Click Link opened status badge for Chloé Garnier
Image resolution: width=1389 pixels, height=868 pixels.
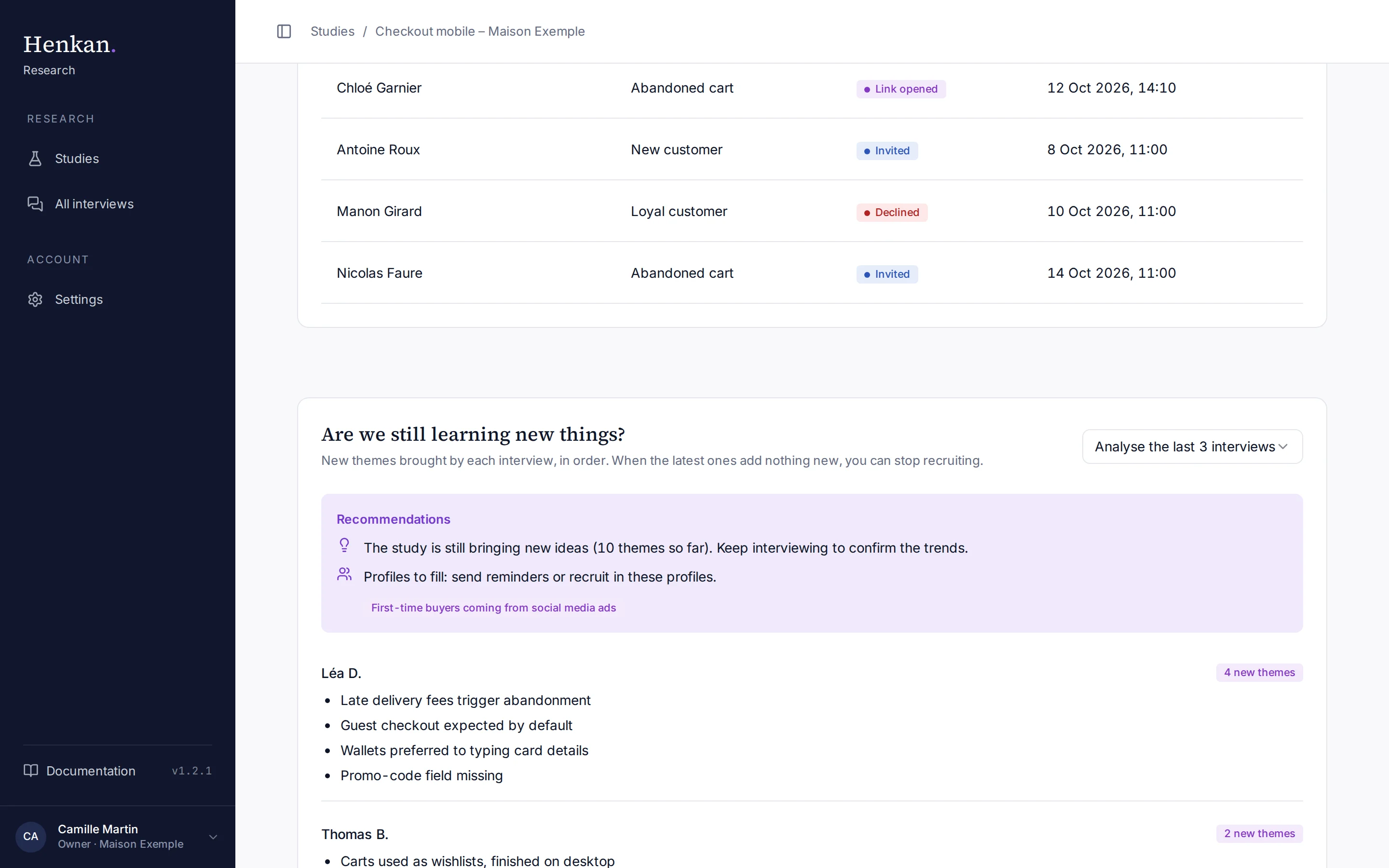901,89
